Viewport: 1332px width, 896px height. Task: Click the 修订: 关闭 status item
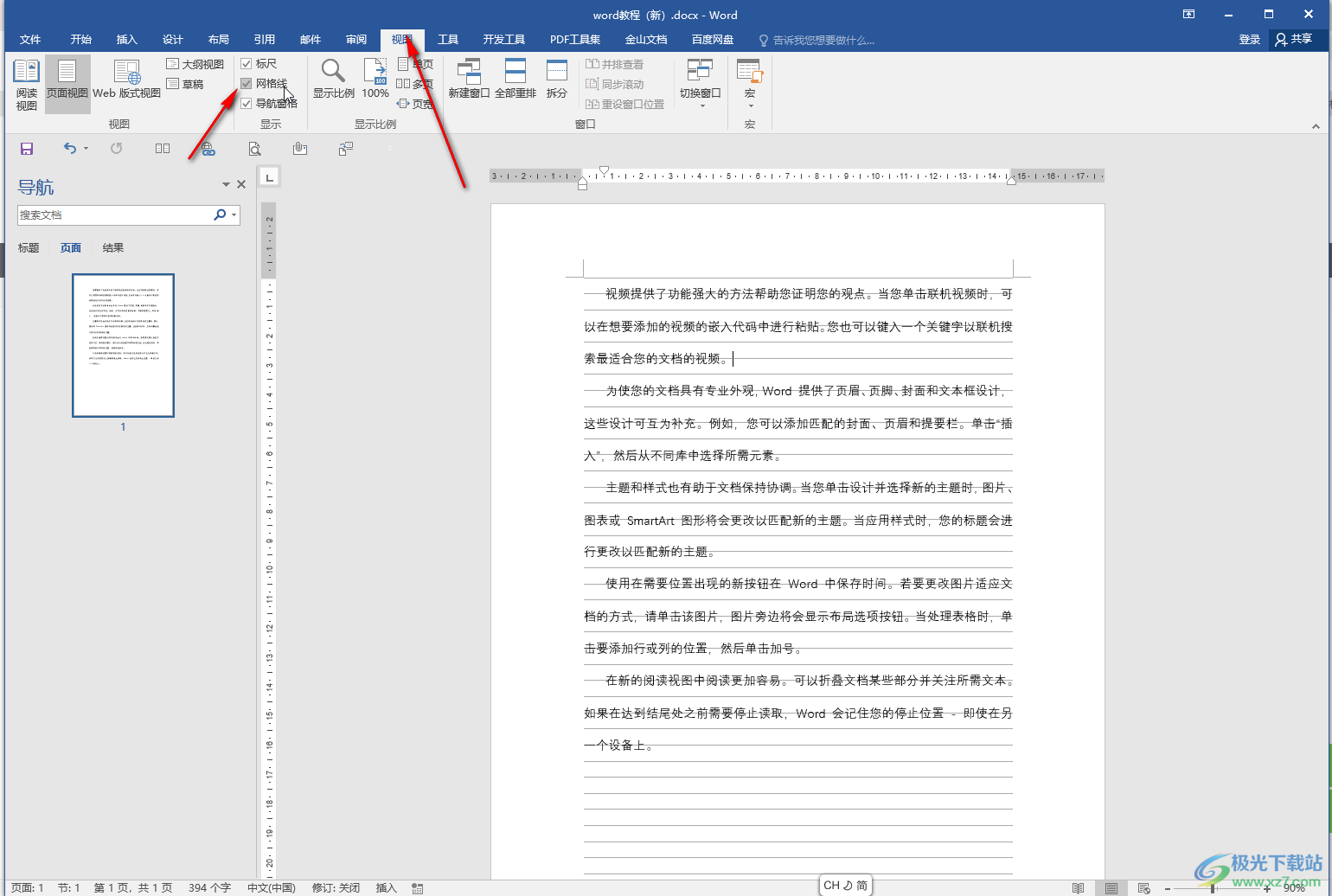pyautogui.click(x=336, y=888)
